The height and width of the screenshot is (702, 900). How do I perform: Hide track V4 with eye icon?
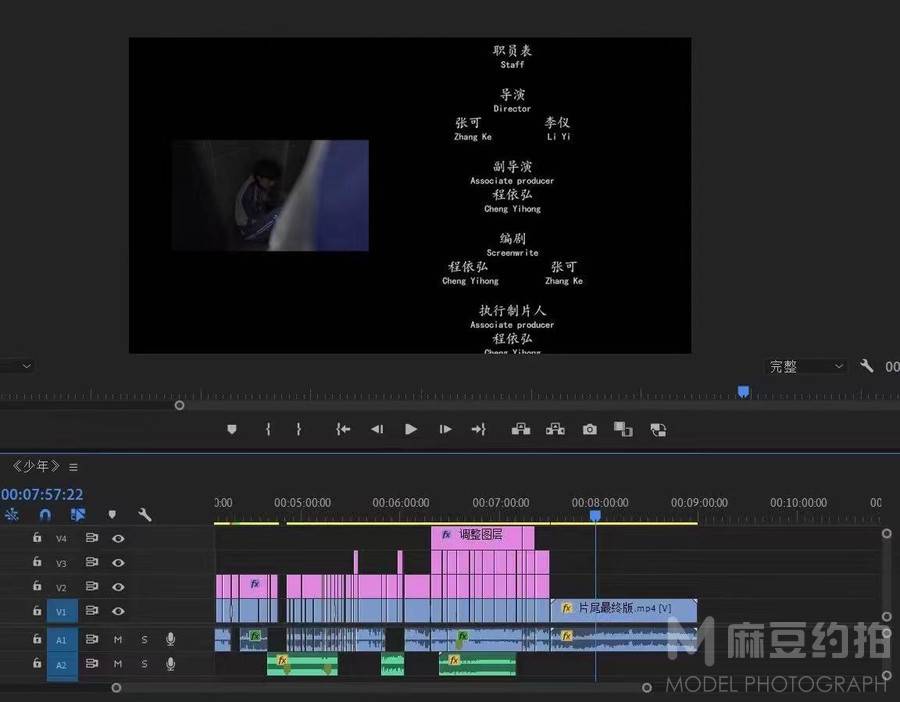pos(118,538)
